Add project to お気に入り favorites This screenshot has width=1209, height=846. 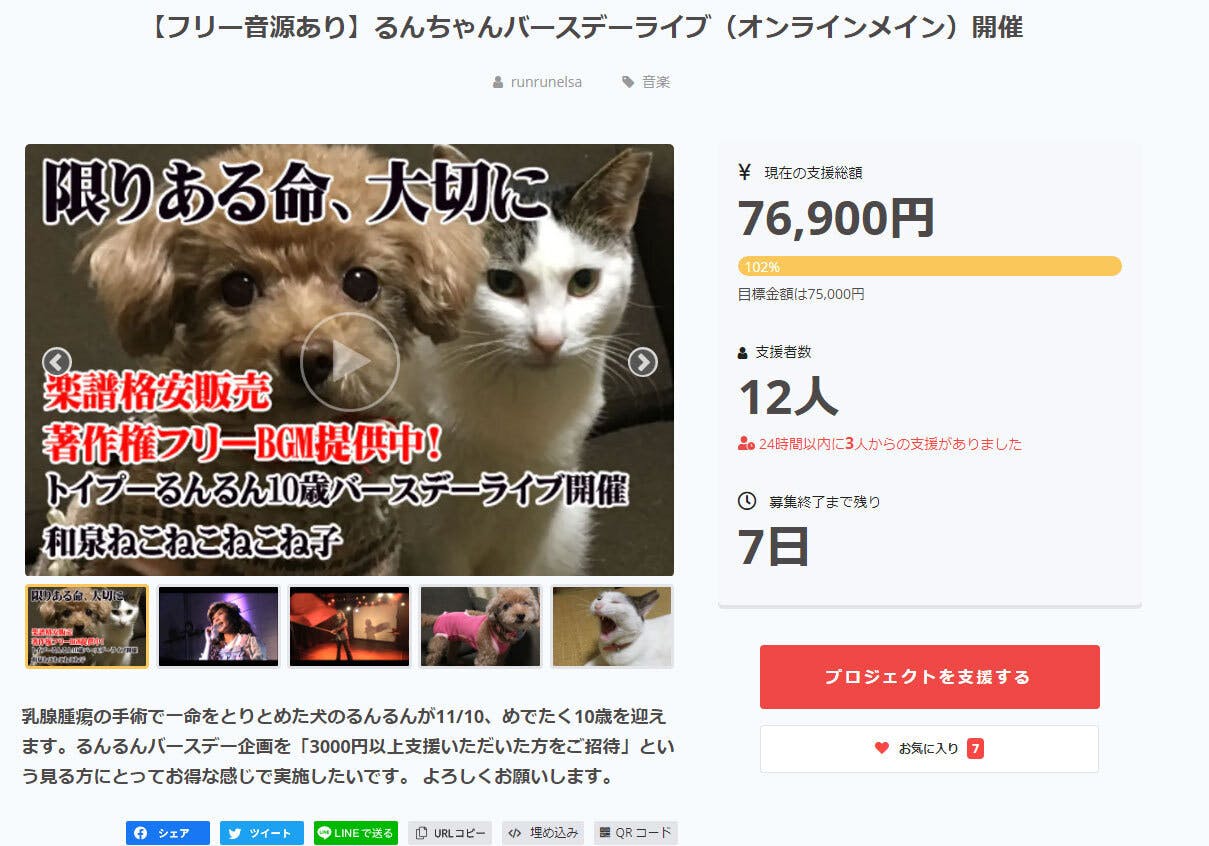tap(929, 748)
